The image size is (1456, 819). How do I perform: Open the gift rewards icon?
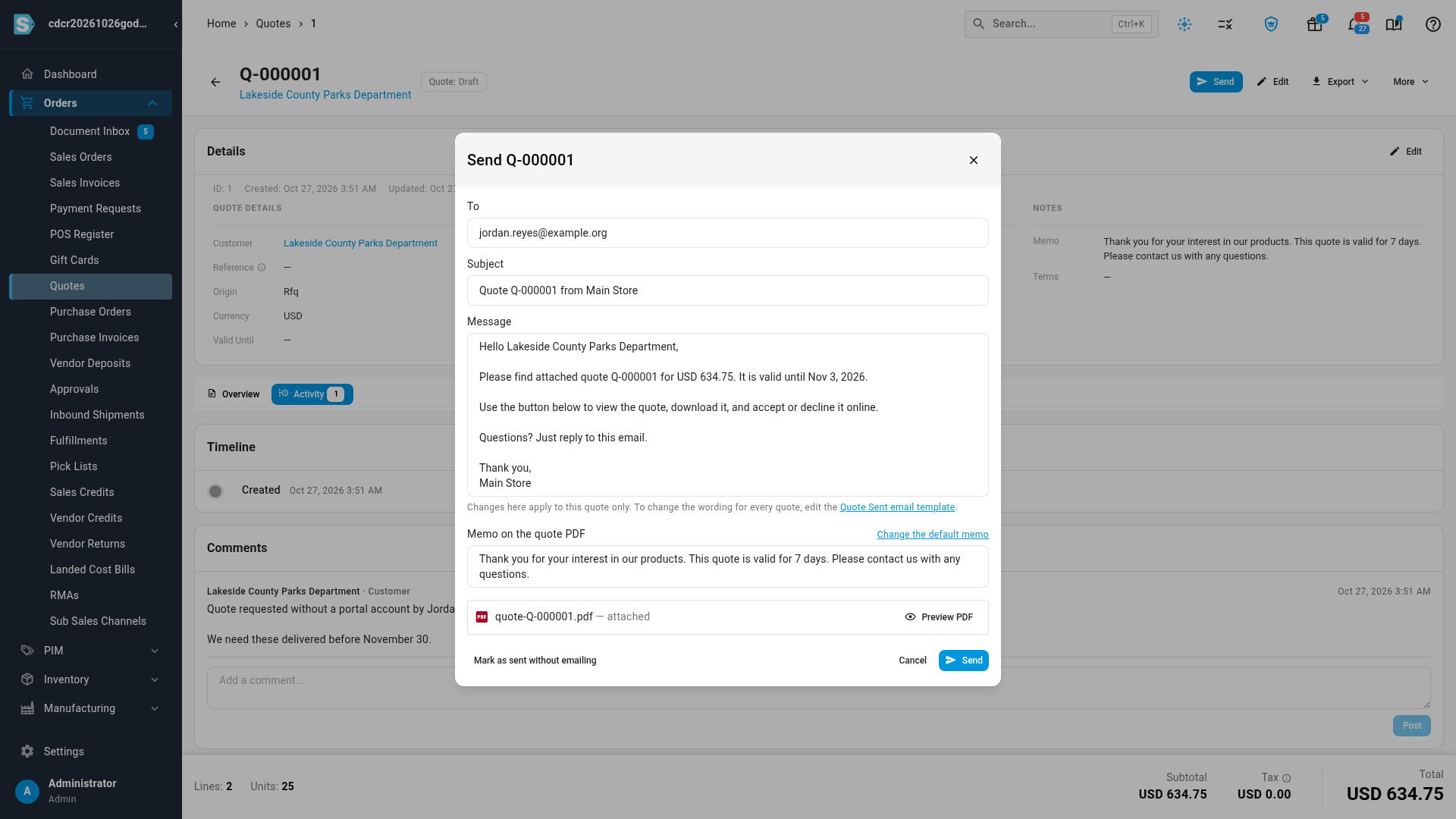coord(1315,24)
